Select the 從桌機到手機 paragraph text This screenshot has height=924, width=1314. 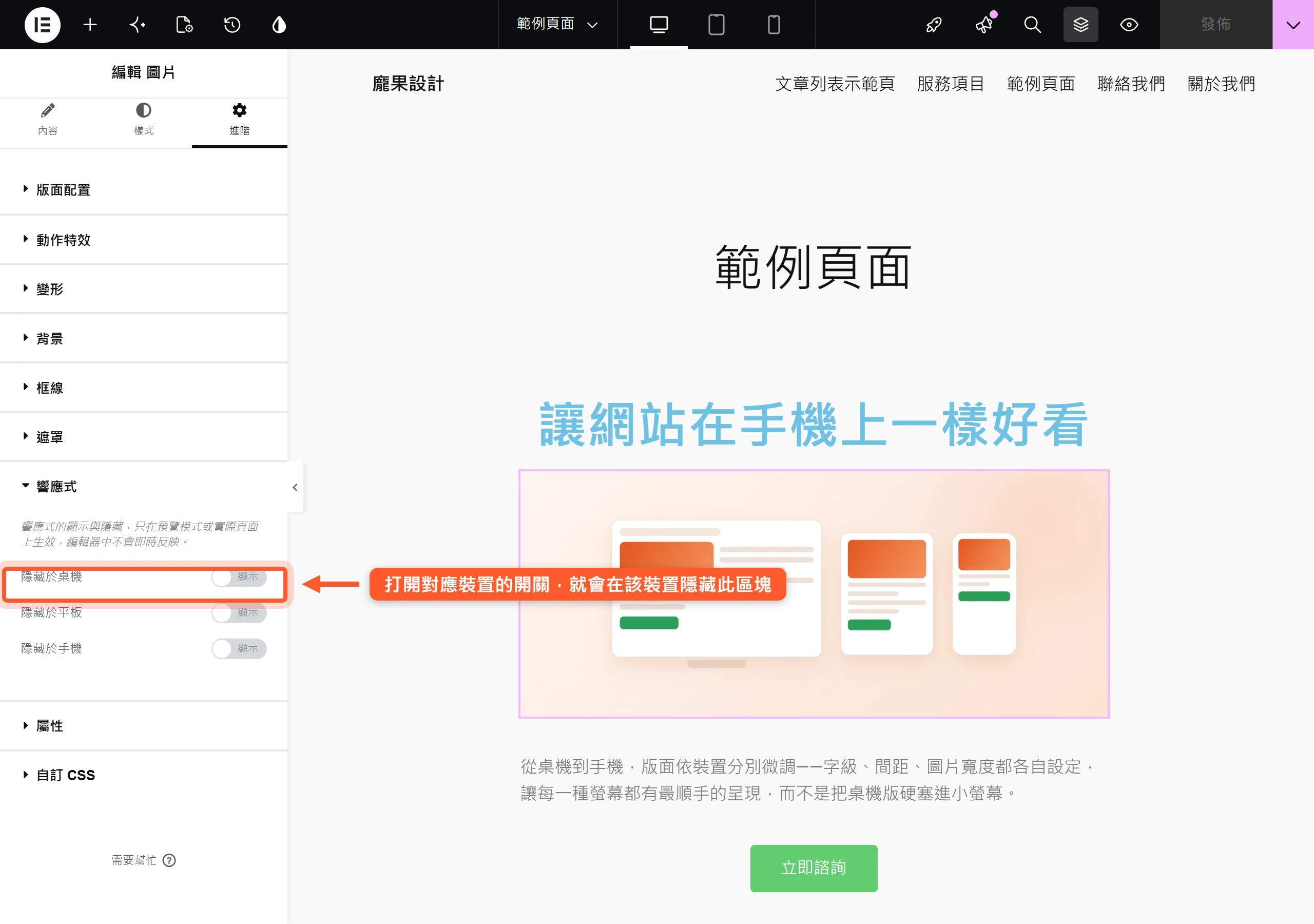click(807, 780)
